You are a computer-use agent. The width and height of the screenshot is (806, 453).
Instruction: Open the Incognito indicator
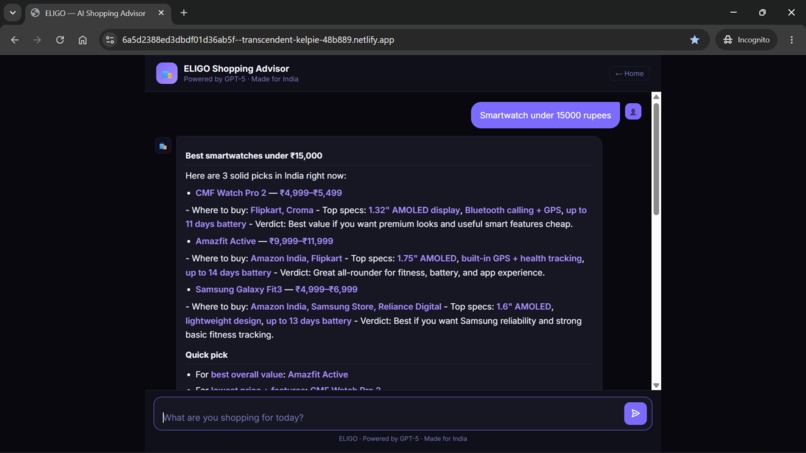746,40
